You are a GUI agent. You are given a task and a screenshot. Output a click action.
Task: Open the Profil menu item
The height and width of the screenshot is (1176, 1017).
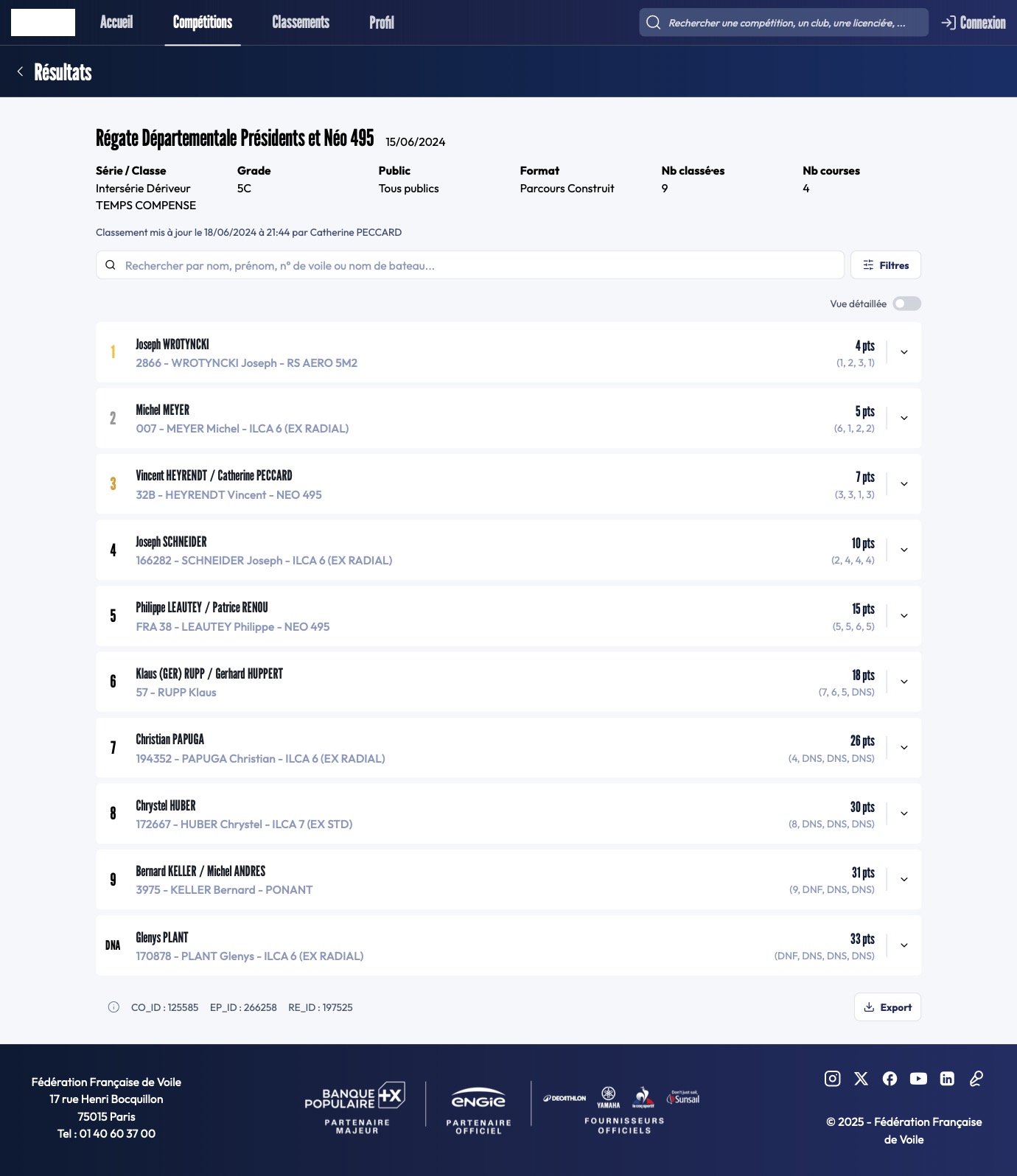point(382,23)
